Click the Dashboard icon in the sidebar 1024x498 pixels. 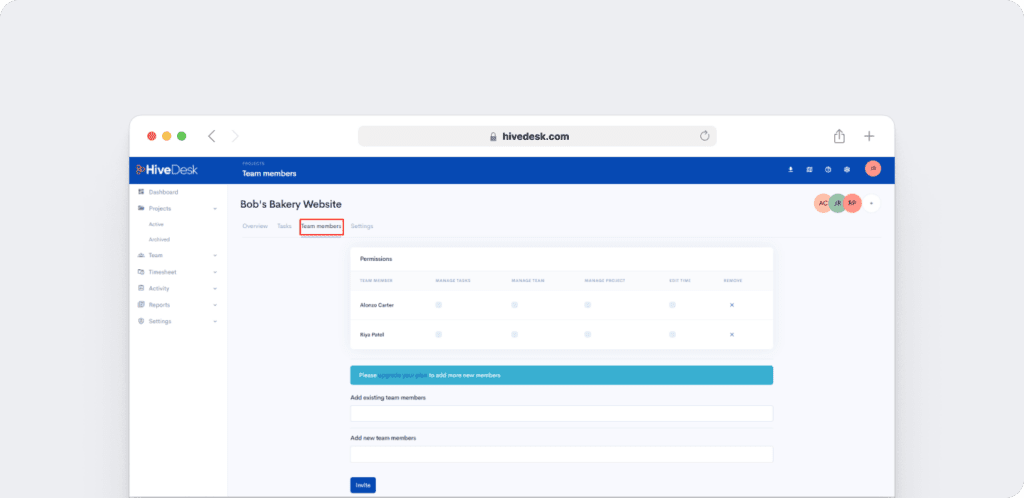click(x=141, y=192)
